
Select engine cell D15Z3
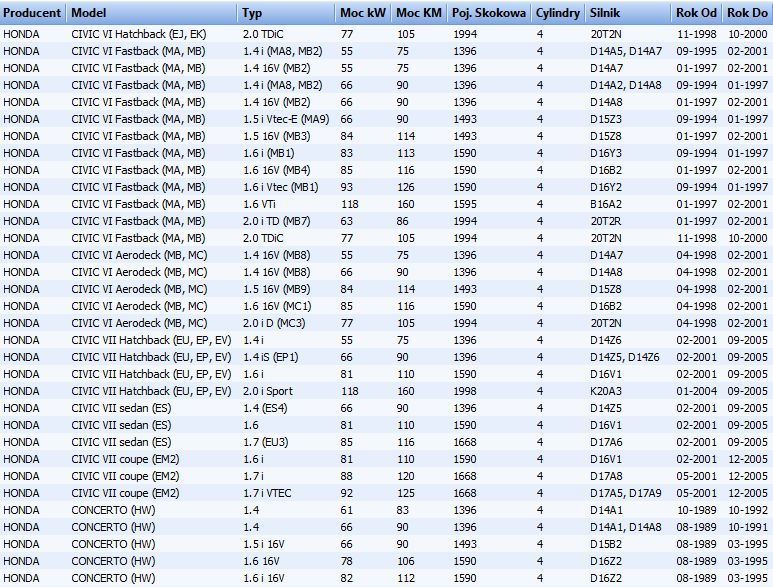click(x=606, y=119)
